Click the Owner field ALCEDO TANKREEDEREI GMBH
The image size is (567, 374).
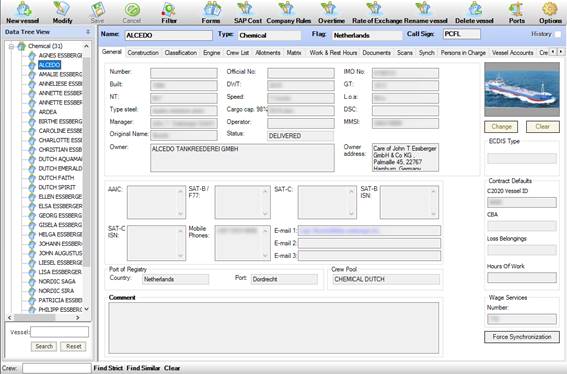(242, 158)
